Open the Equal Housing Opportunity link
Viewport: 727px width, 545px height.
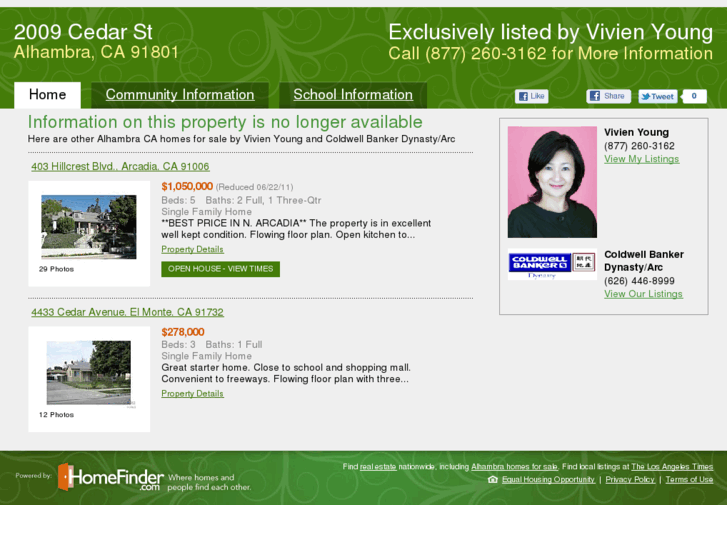pos(548,480)
